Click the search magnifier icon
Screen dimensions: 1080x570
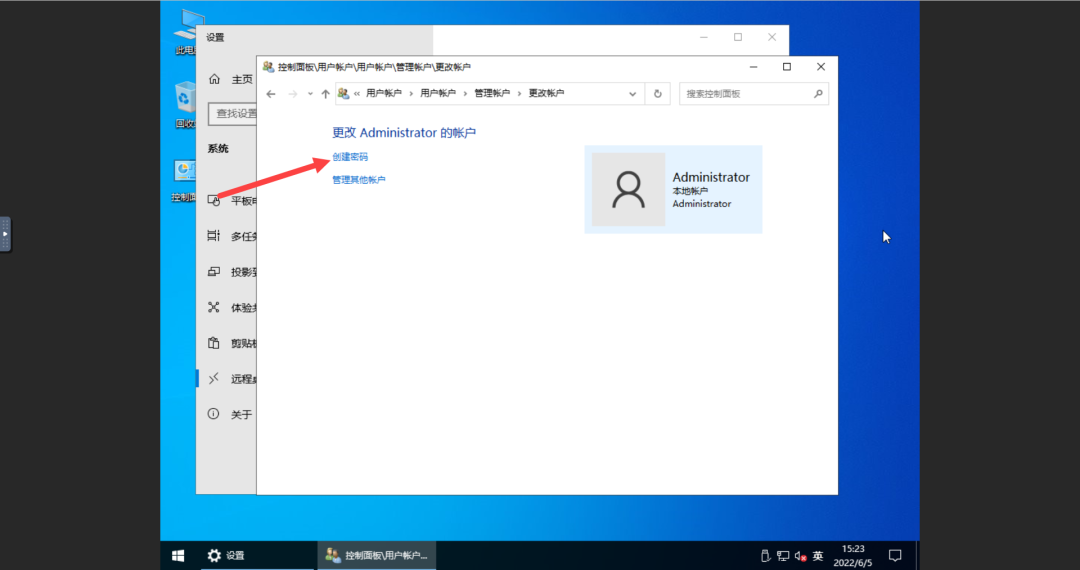pyautogui.click(x=818, y=94)
